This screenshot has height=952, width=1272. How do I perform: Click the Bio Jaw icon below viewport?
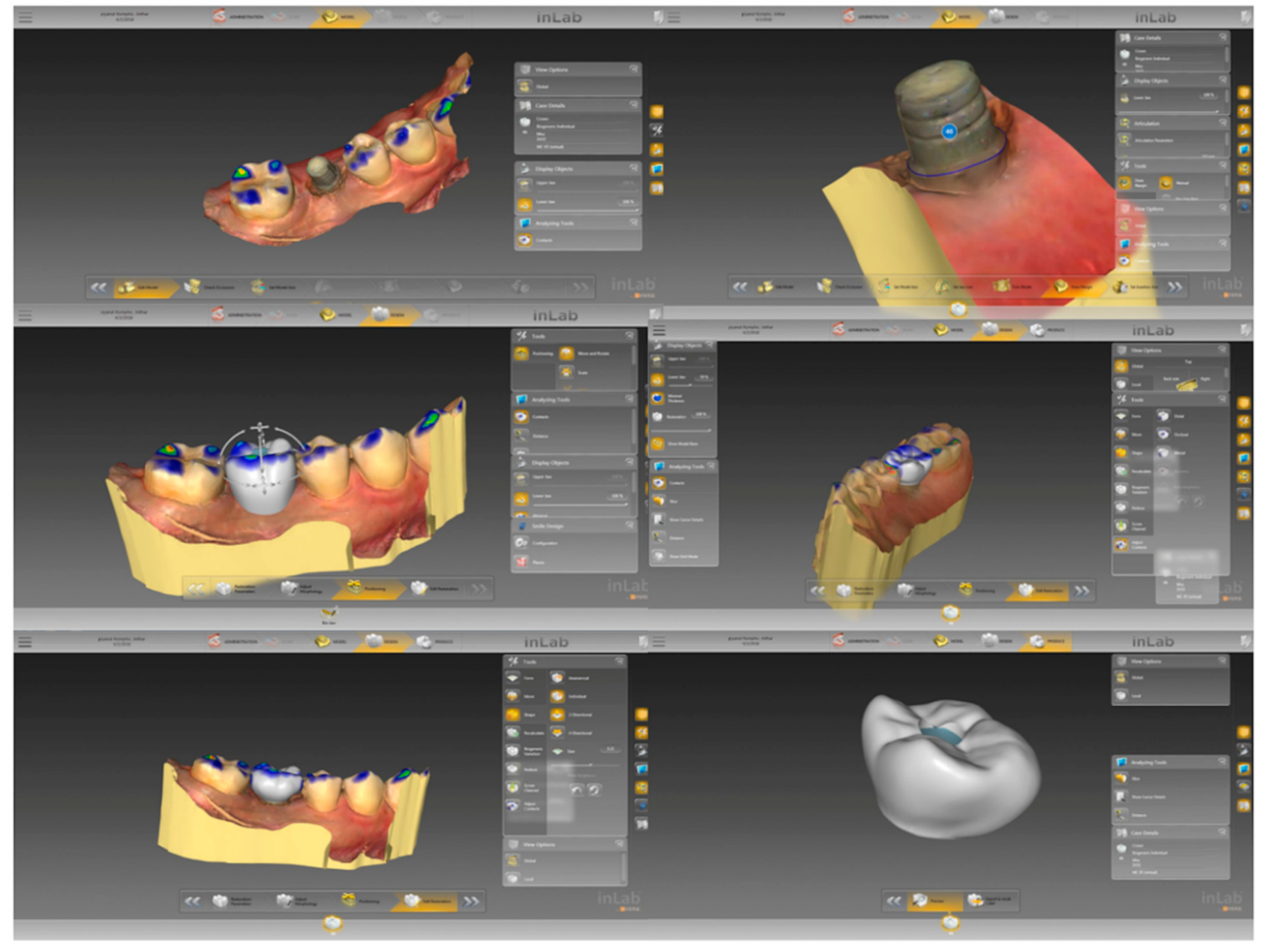point(329,614)
